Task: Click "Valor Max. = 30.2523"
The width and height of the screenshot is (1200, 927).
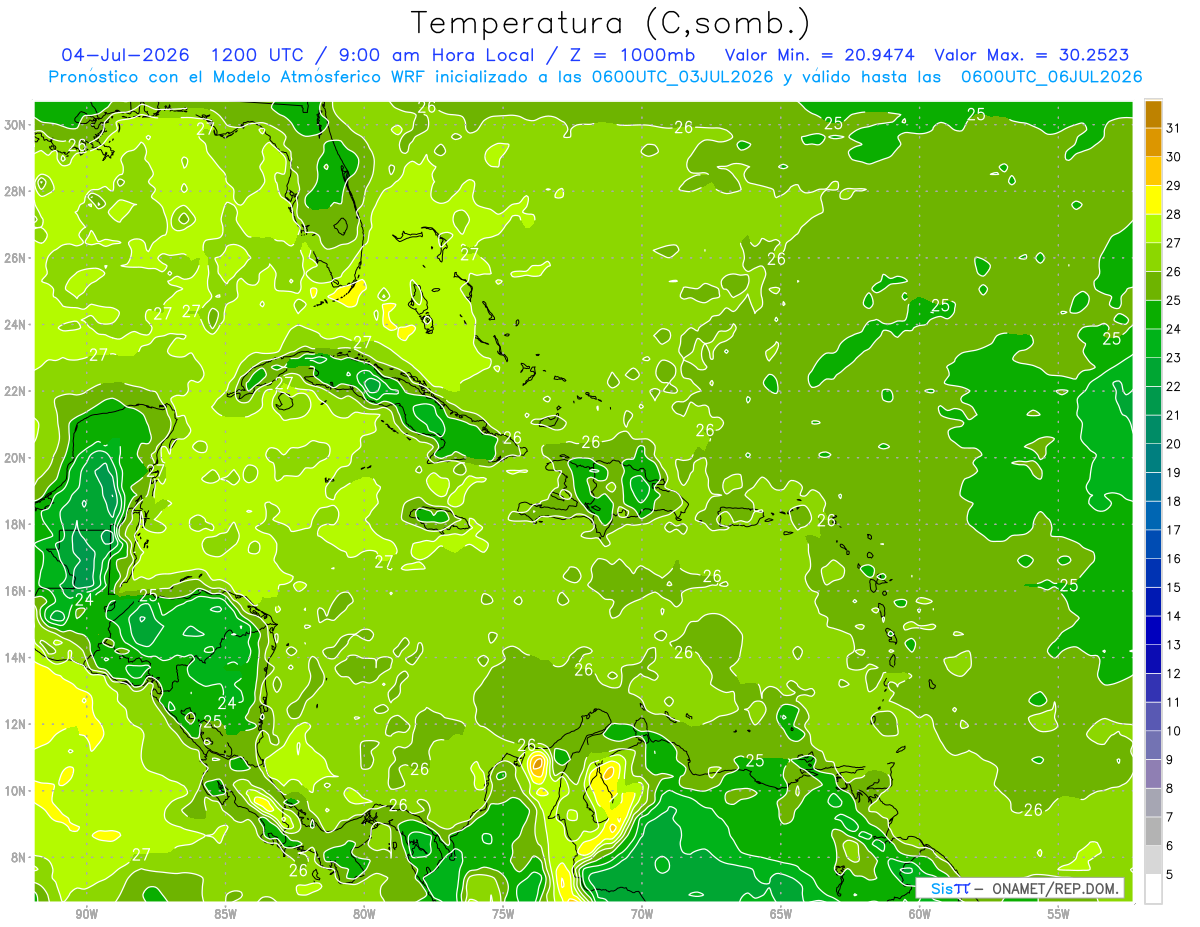Action: click(x=1032, y=55)
